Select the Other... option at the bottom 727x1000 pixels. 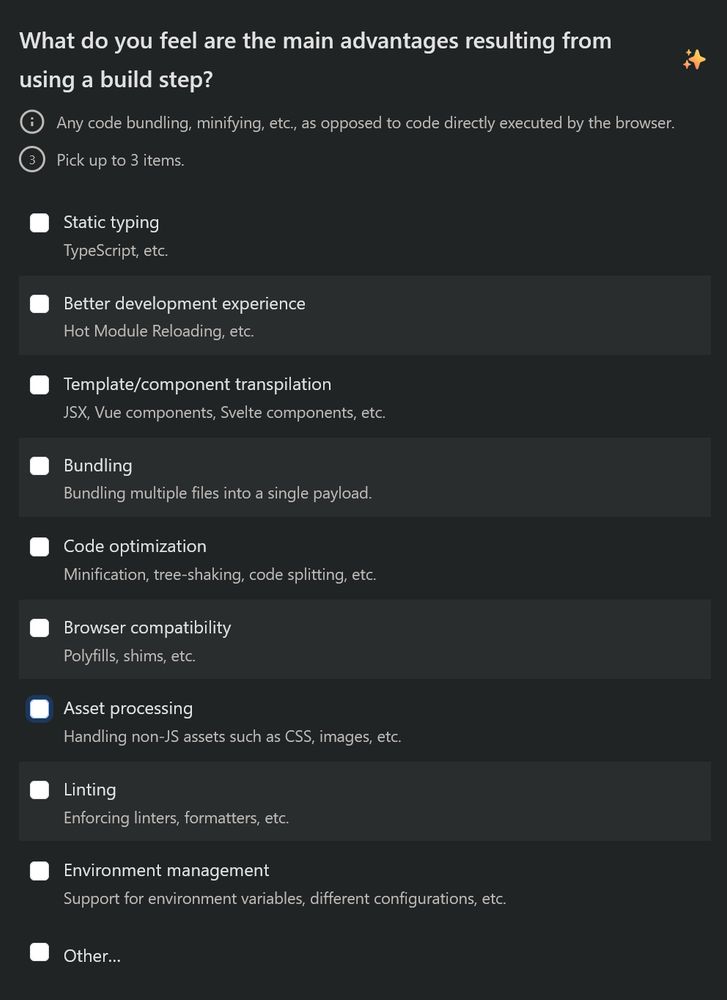click(39, 951)
